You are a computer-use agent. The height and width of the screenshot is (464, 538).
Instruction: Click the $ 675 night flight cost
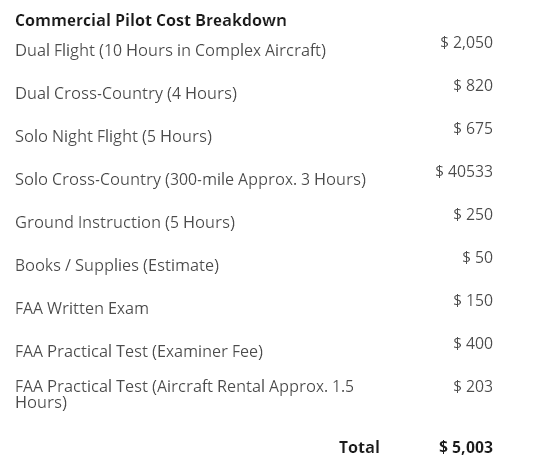pyautogui.click(x=473, y=128)
